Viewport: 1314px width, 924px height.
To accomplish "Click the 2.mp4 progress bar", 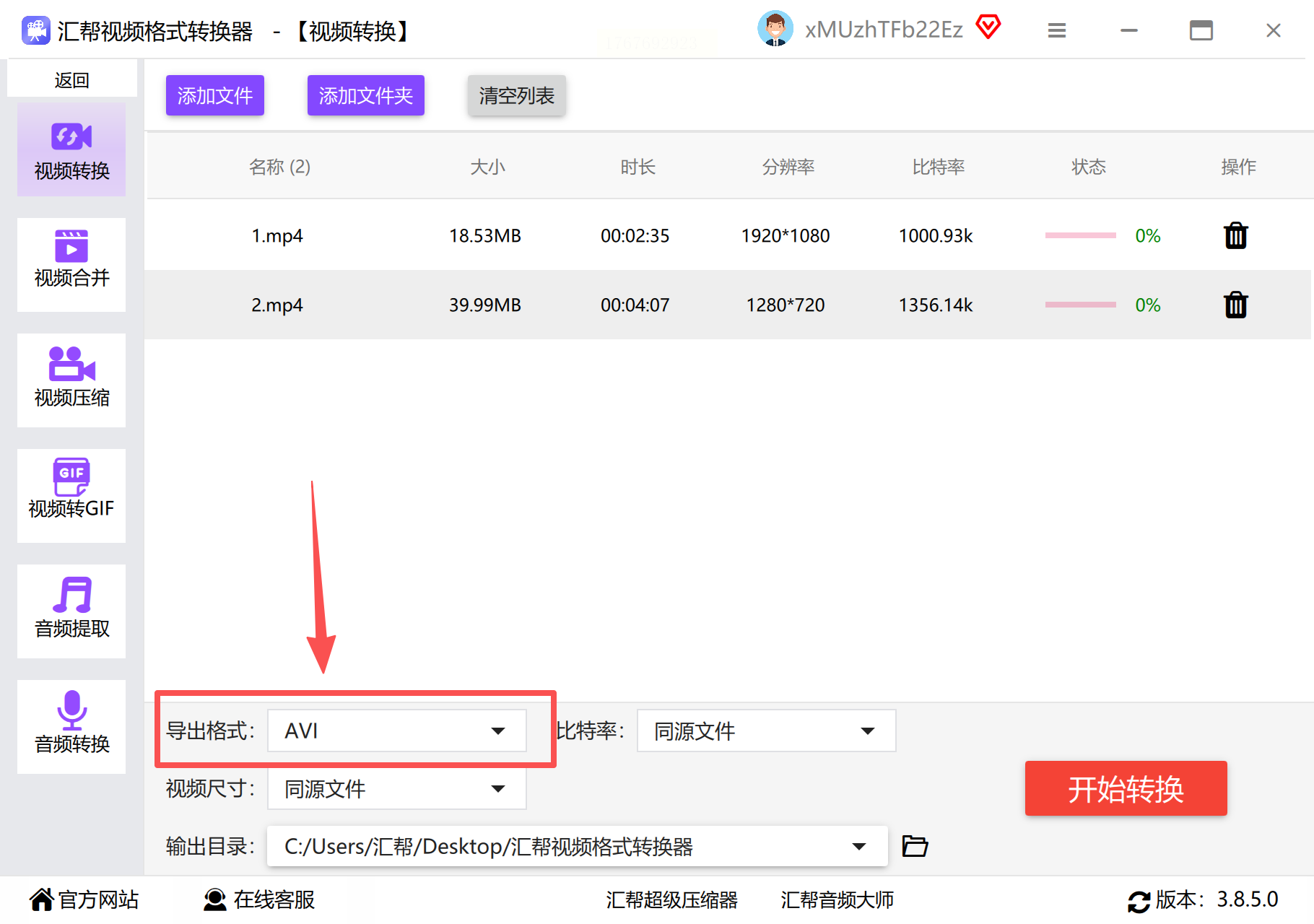I will coord(1080,305).
